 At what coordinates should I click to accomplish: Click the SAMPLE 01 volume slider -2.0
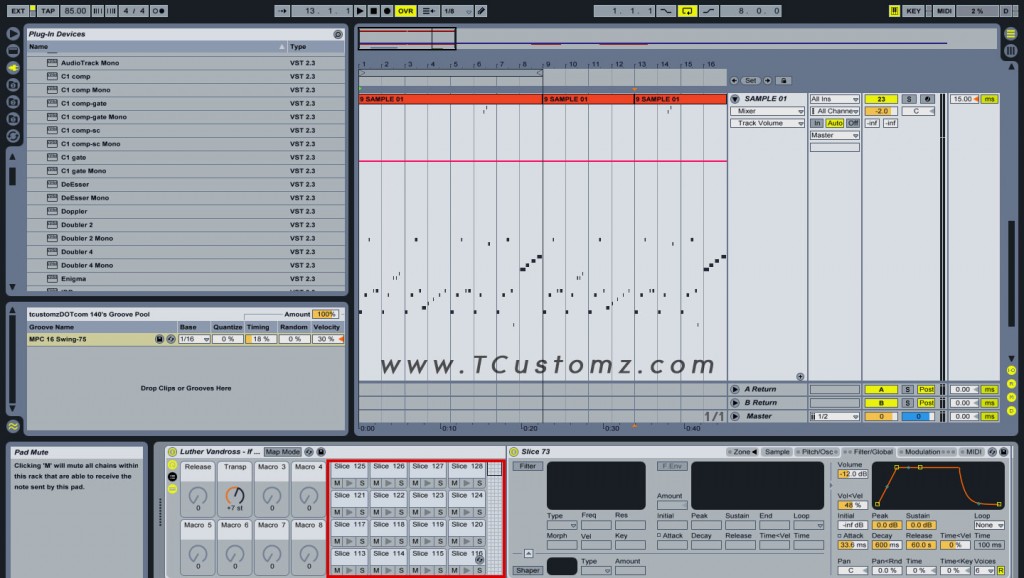(881, 111)
